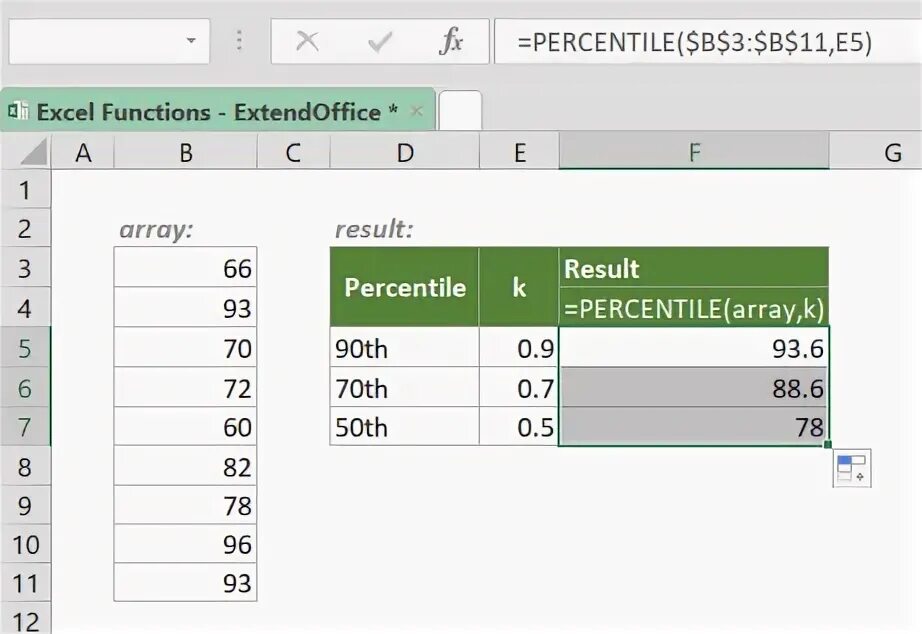Click the Enter checkmark icon in formula bar

(380, 41)
